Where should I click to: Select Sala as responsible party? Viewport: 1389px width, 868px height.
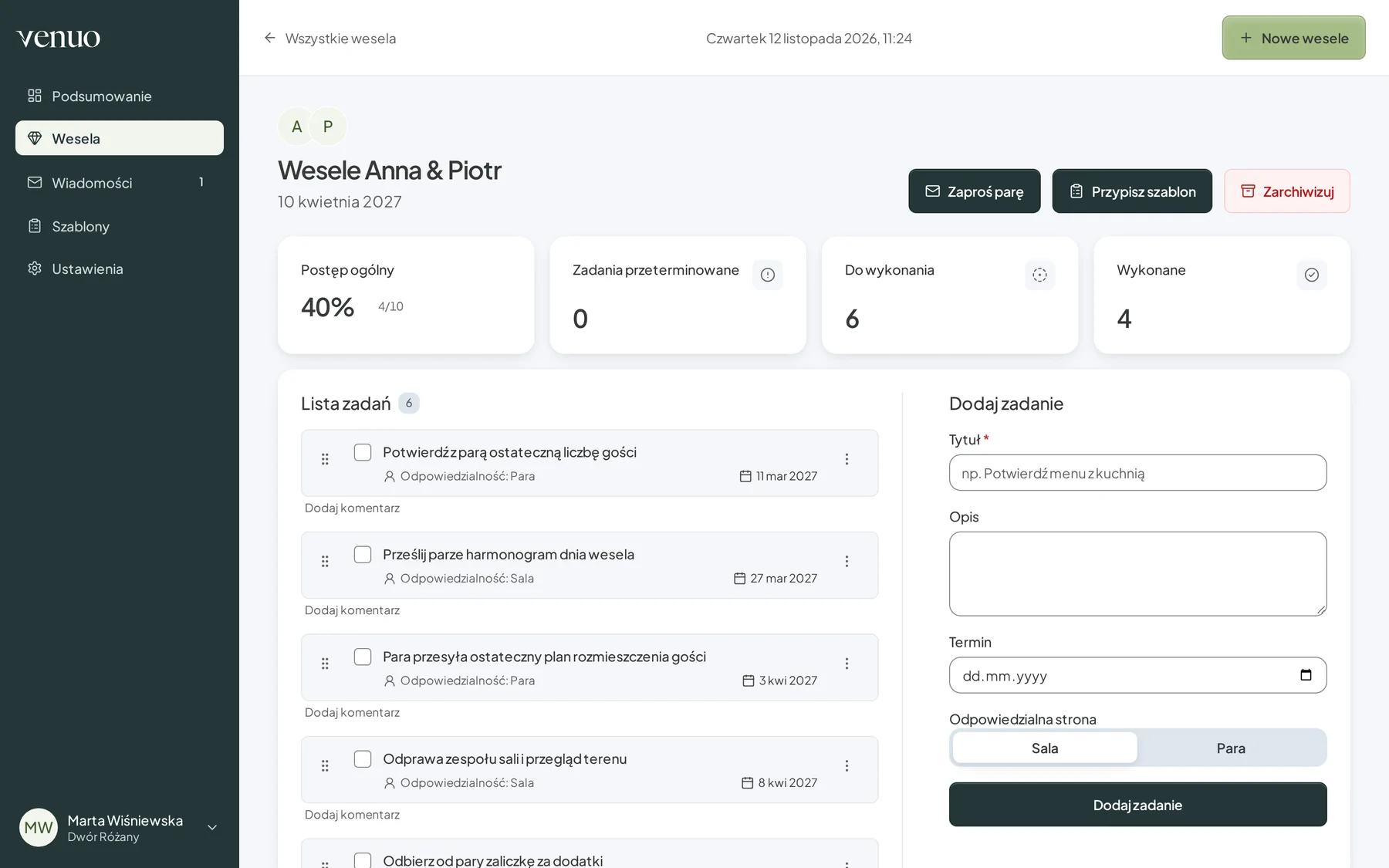tap(1045, 748)
